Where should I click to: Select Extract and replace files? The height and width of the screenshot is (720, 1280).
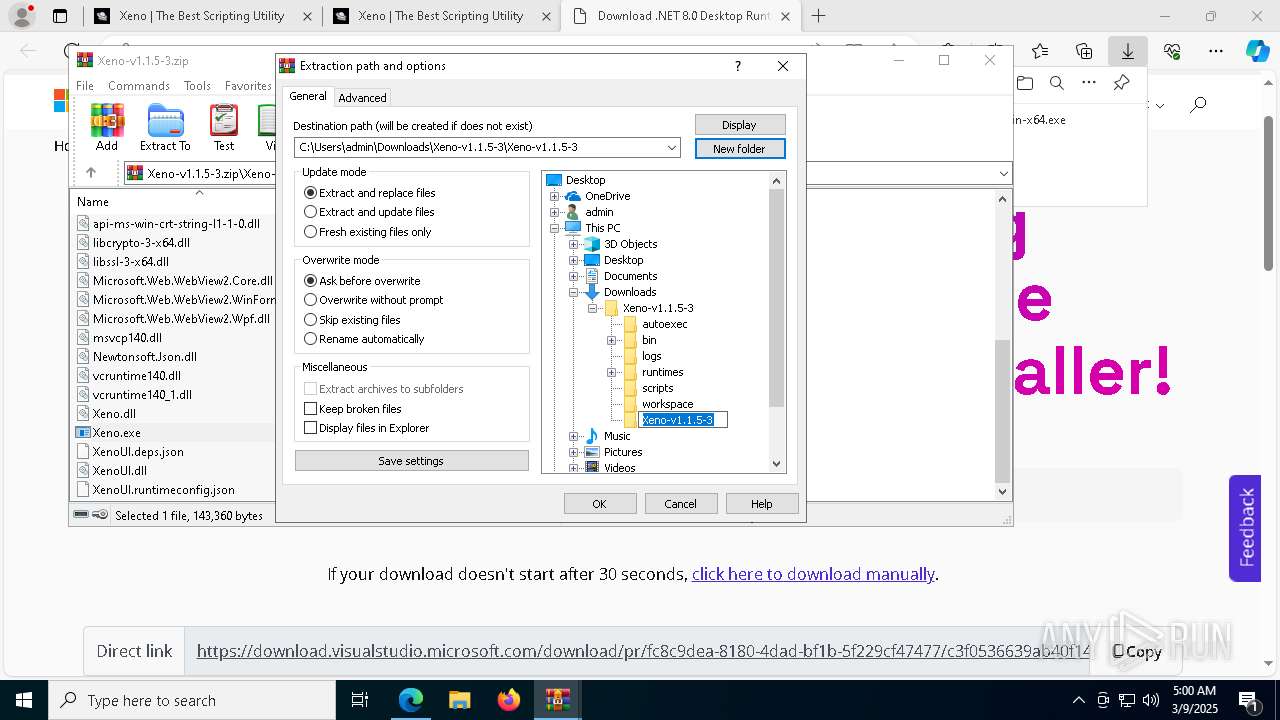pyautogui.click(x=370, y=193)
